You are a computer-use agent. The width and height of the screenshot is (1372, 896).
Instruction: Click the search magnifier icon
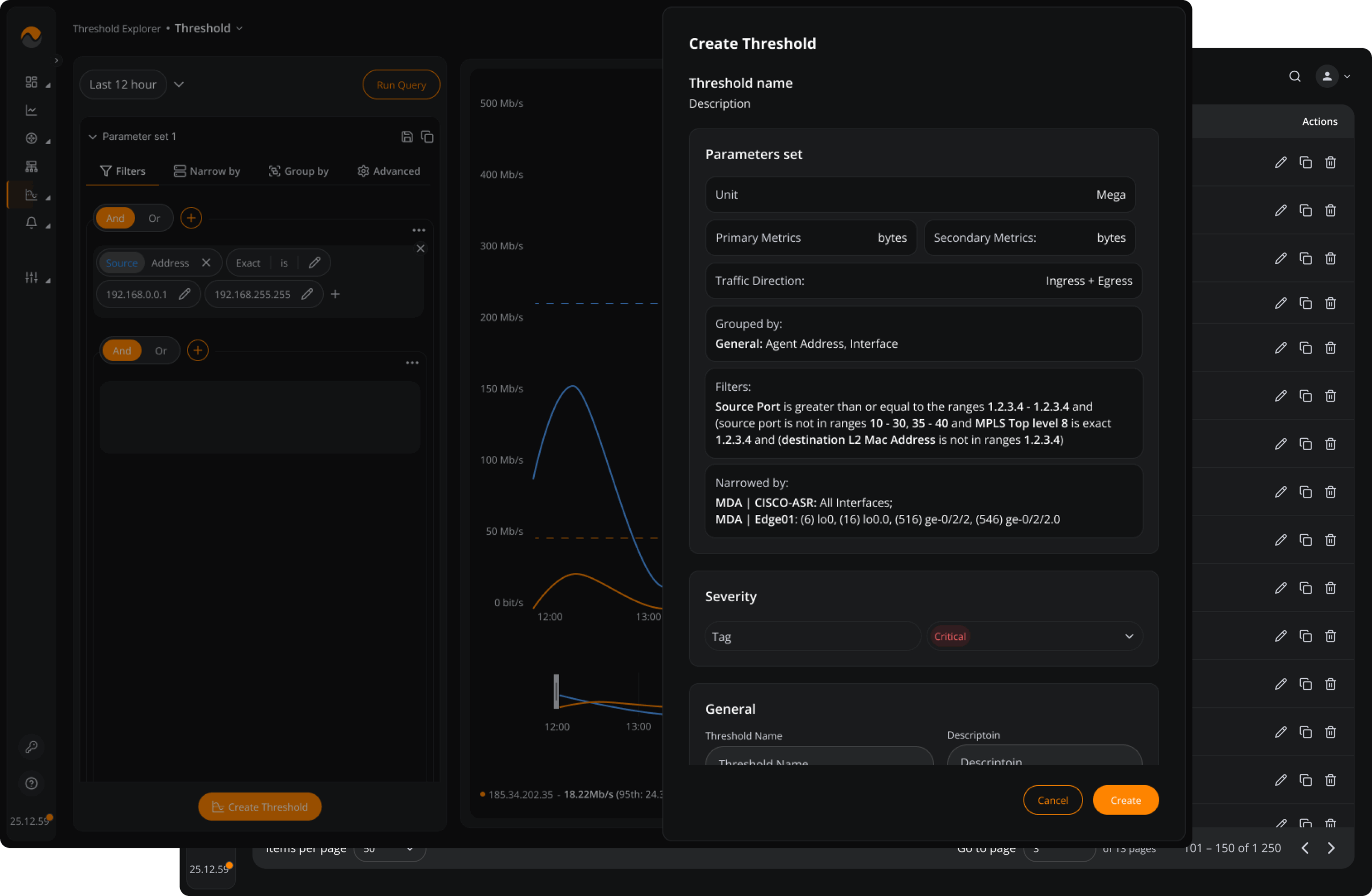tap(1295, 76)
